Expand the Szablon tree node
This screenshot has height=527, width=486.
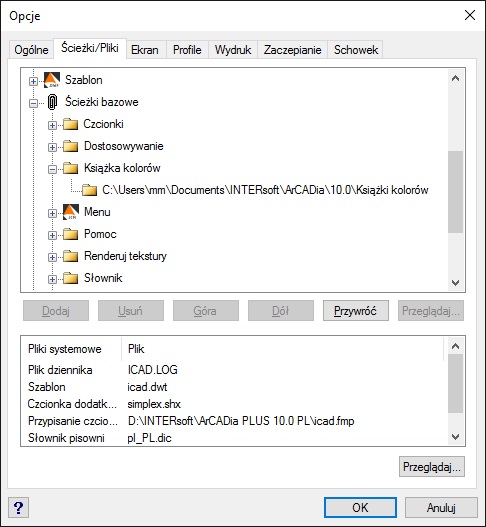click(33, 81)
